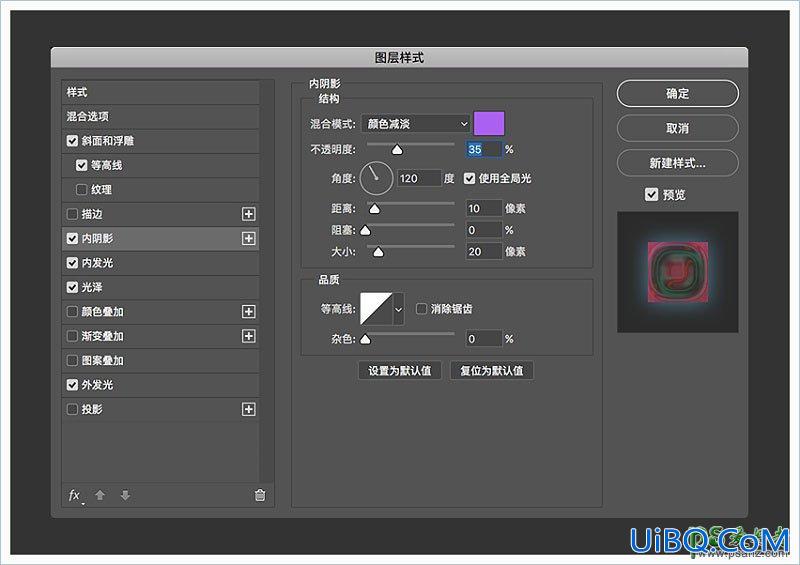The width and height of the screenshot is (800, 565).
Task: Click the 大小 slider handle
Action: coord(378,252)
